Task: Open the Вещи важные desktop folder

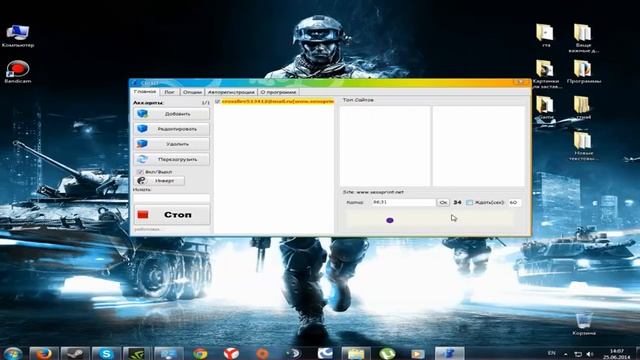Action: tap(583, 39)
